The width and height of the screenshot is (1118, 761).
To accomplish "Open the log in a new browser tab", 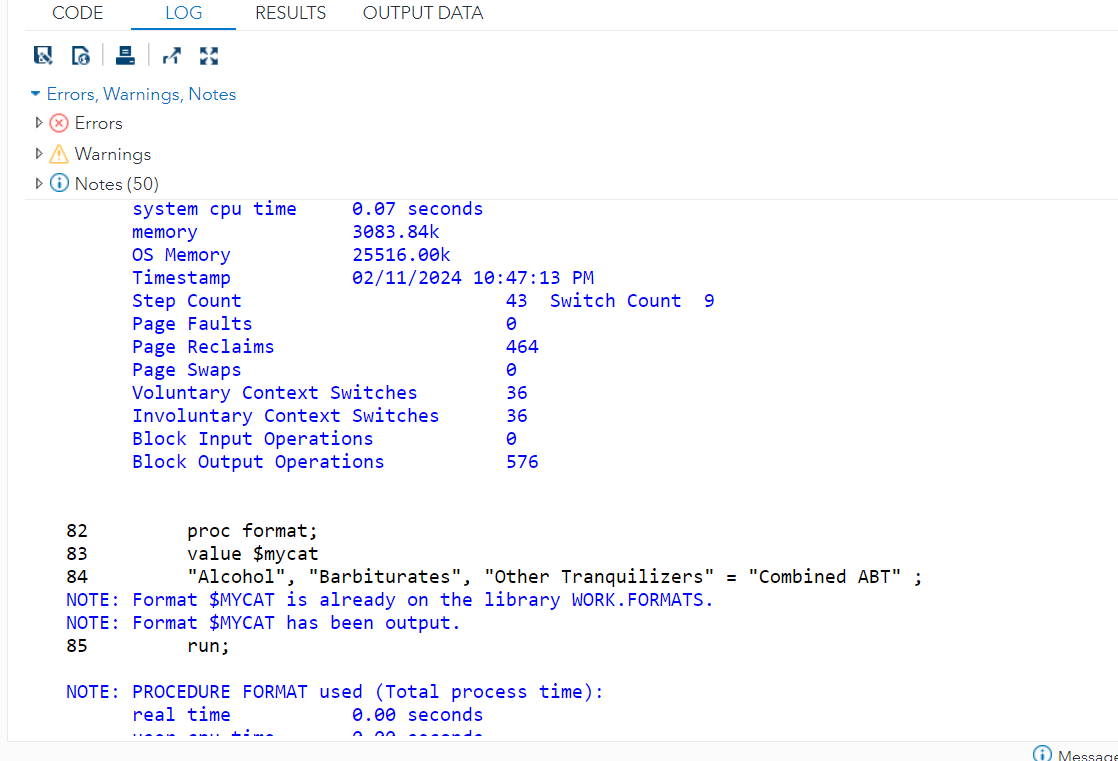I will (x=171, y=55).
